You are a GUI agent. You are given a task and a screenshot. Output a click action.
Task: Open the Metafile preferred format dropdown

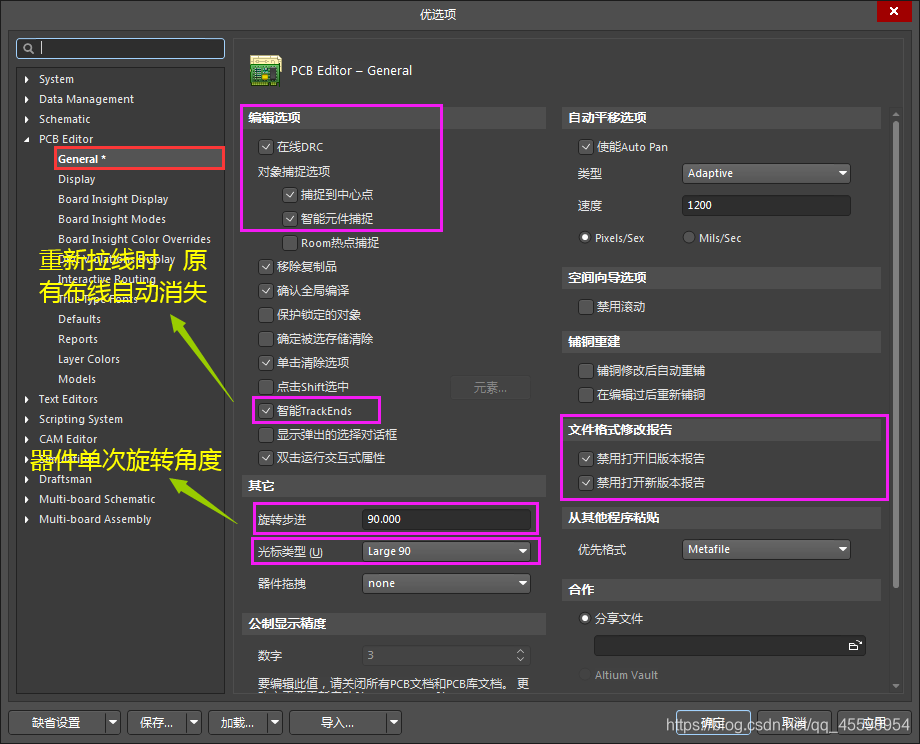coord(766,549)
